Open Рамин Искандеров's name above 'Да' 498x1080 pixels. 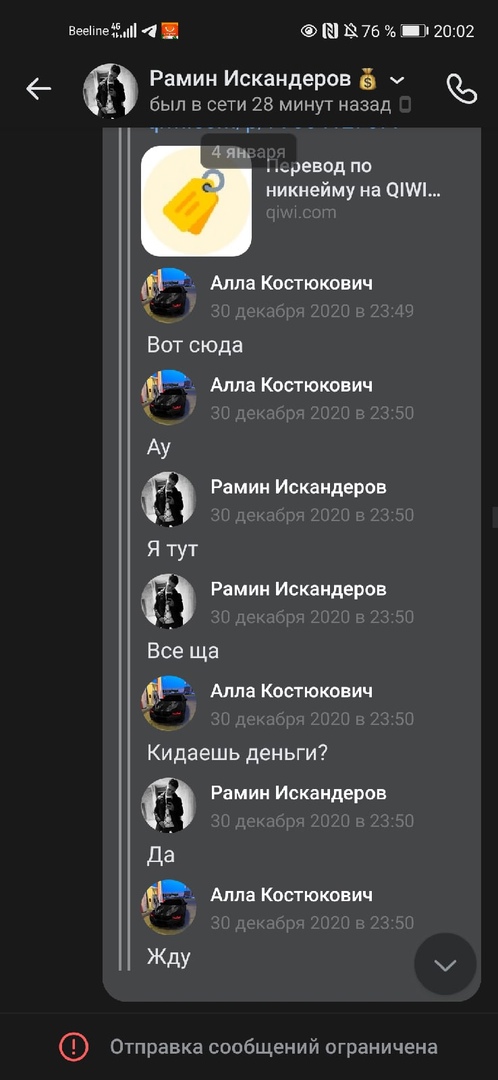pos(298,793)
